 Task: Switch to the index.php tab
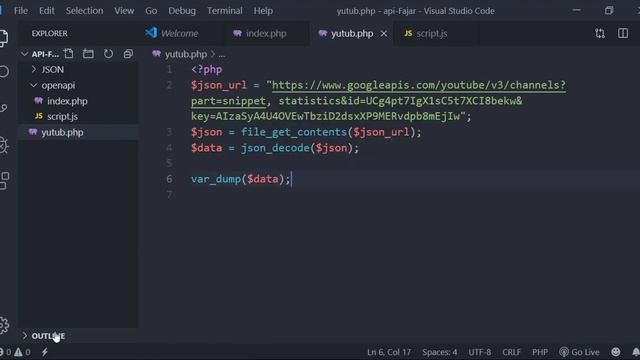tap(266, 33)
